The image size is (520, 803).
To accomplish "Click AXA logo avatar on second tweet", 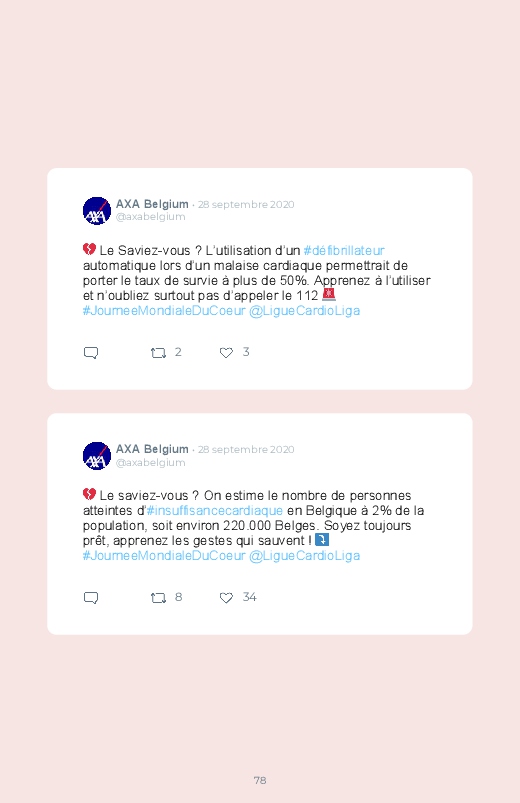I will [97, 456].
